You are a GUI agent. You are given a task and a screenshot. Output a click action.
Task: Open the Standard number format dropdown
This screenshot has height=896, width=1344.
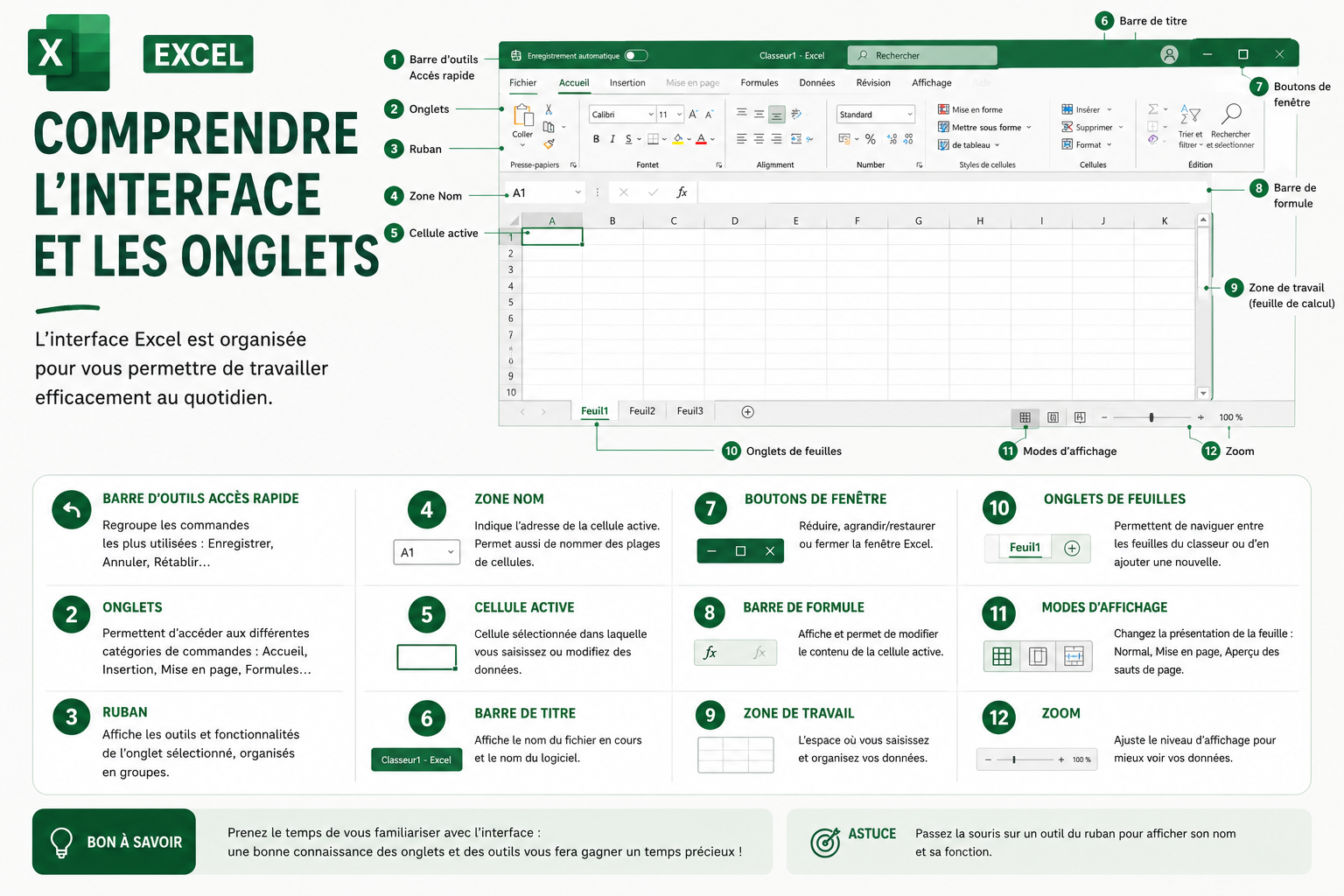tap(910, 115)
